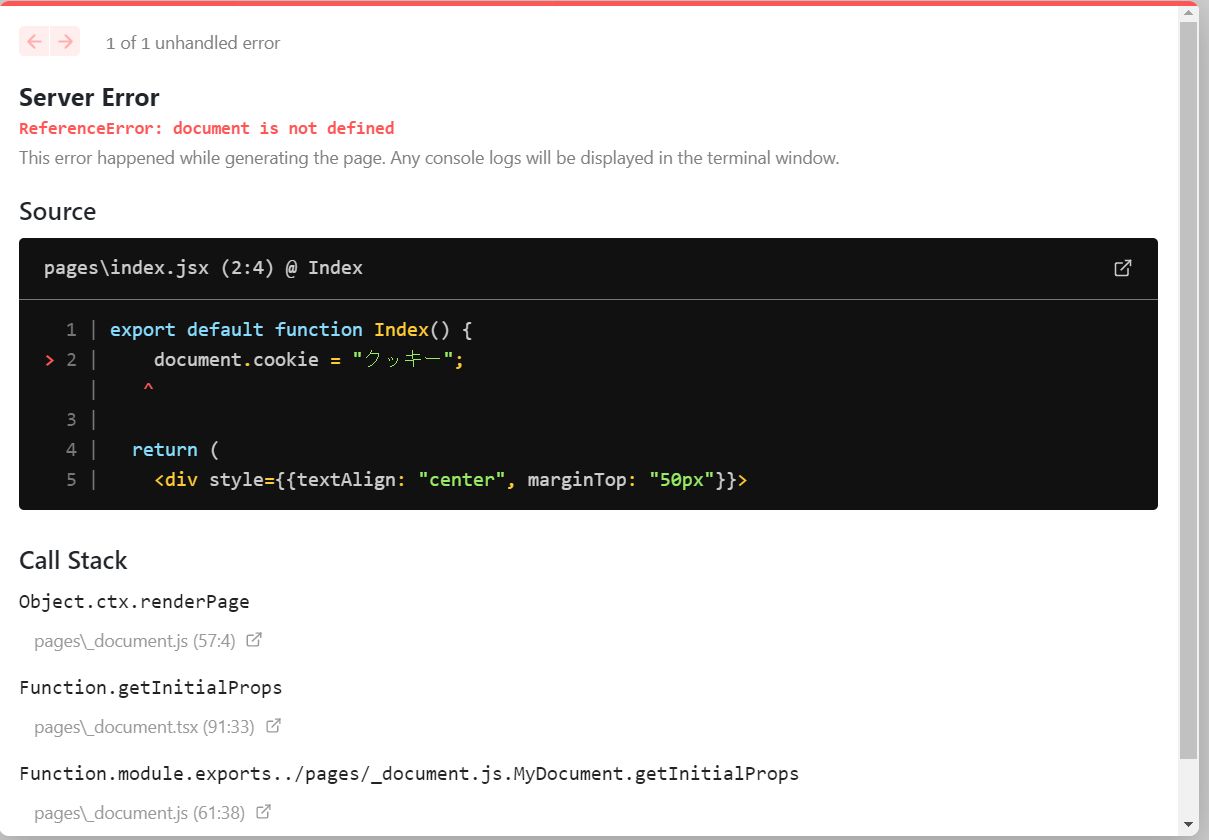Click the ReferenceError message text
1209x840 pixels.
pos(207,128)
